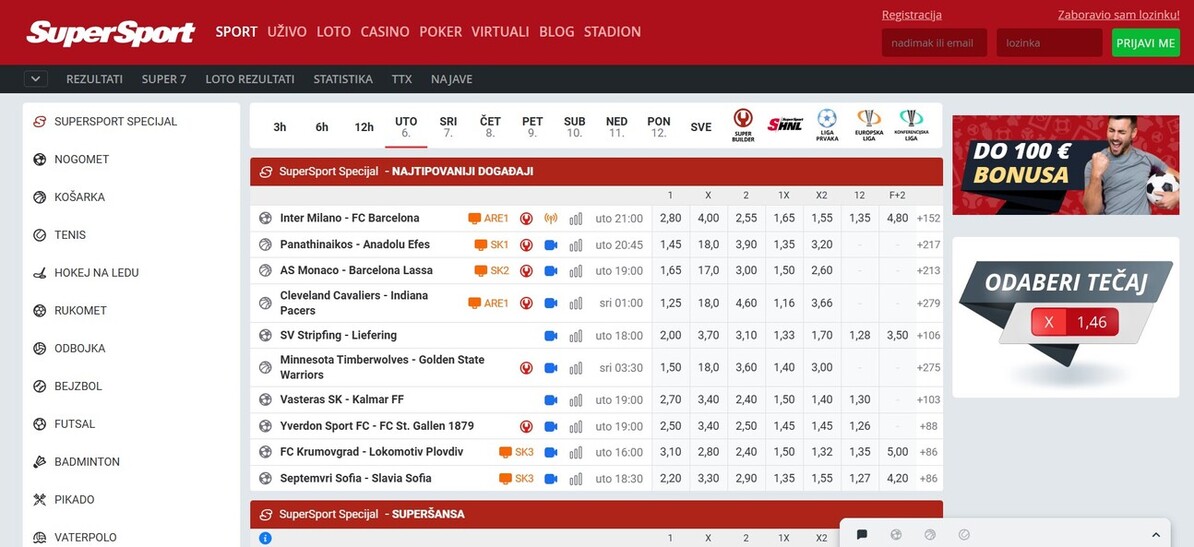The width and height of the screenshot is (1194, 547).
Task: Click the live radio signal icon for Inter Milano match
Action: tap(551, 219)
